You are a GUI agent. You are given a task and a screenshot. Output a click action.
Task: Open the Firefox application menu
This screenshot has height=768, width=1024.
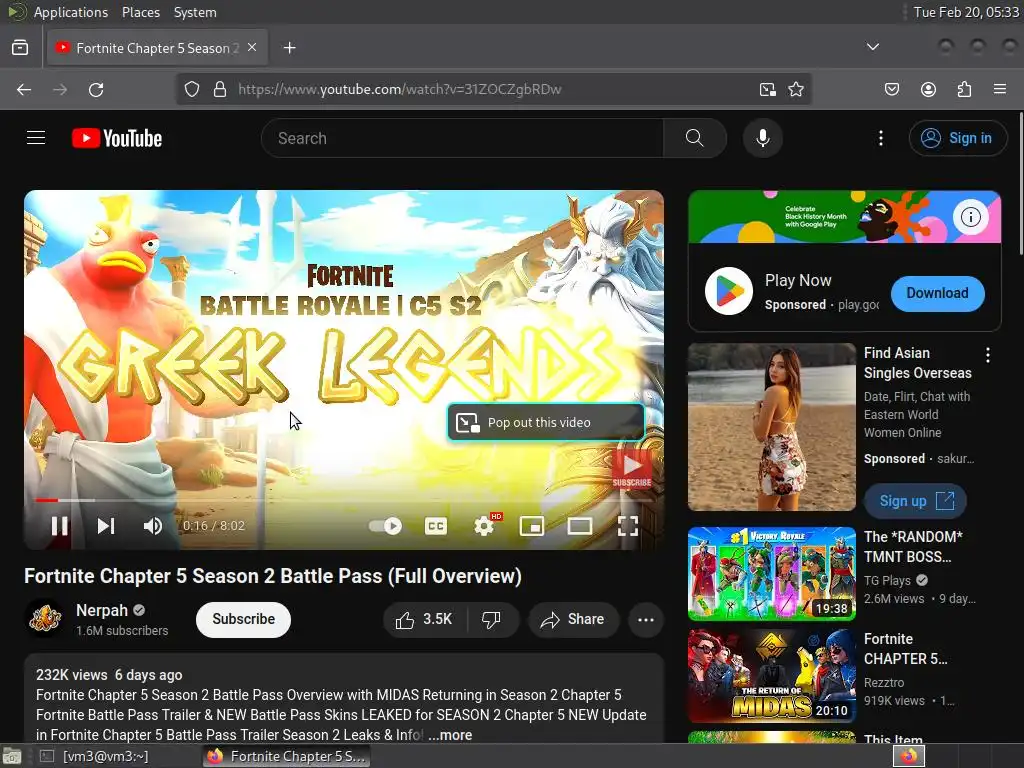tap(999, 89)
